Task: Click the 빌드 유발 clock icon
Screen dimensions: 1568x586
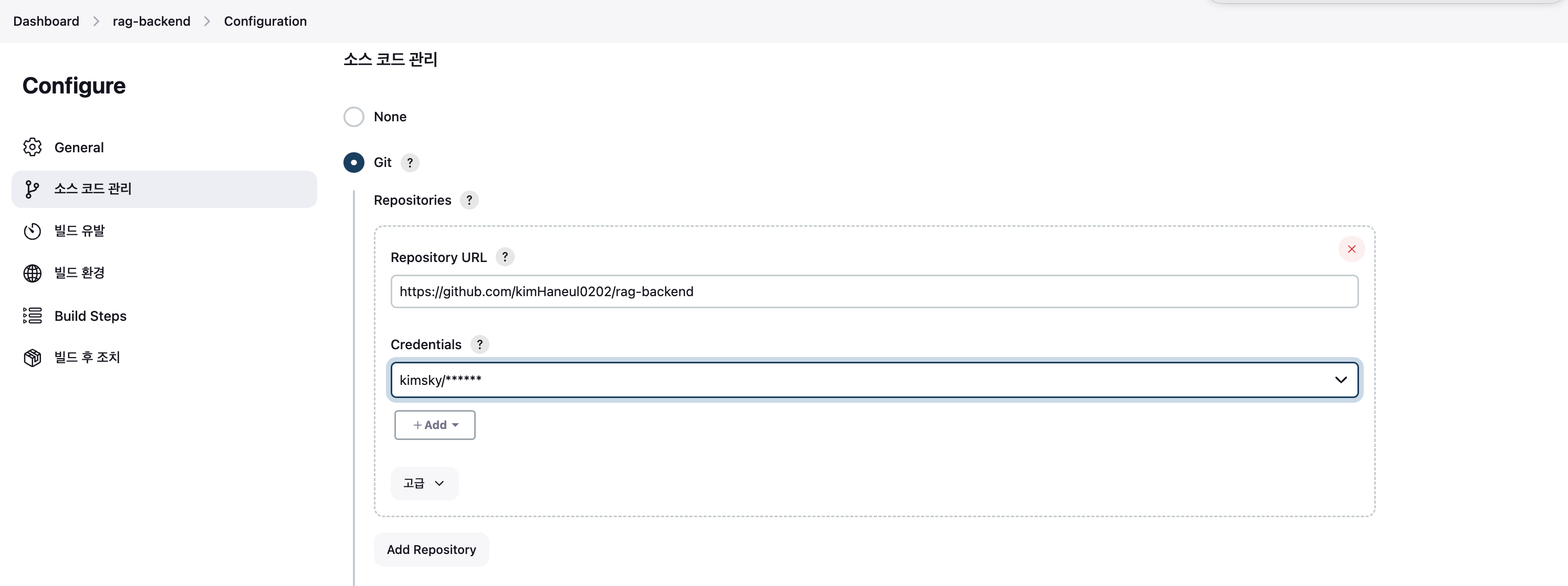Action: pyautogui.click(x=32, y=231)
